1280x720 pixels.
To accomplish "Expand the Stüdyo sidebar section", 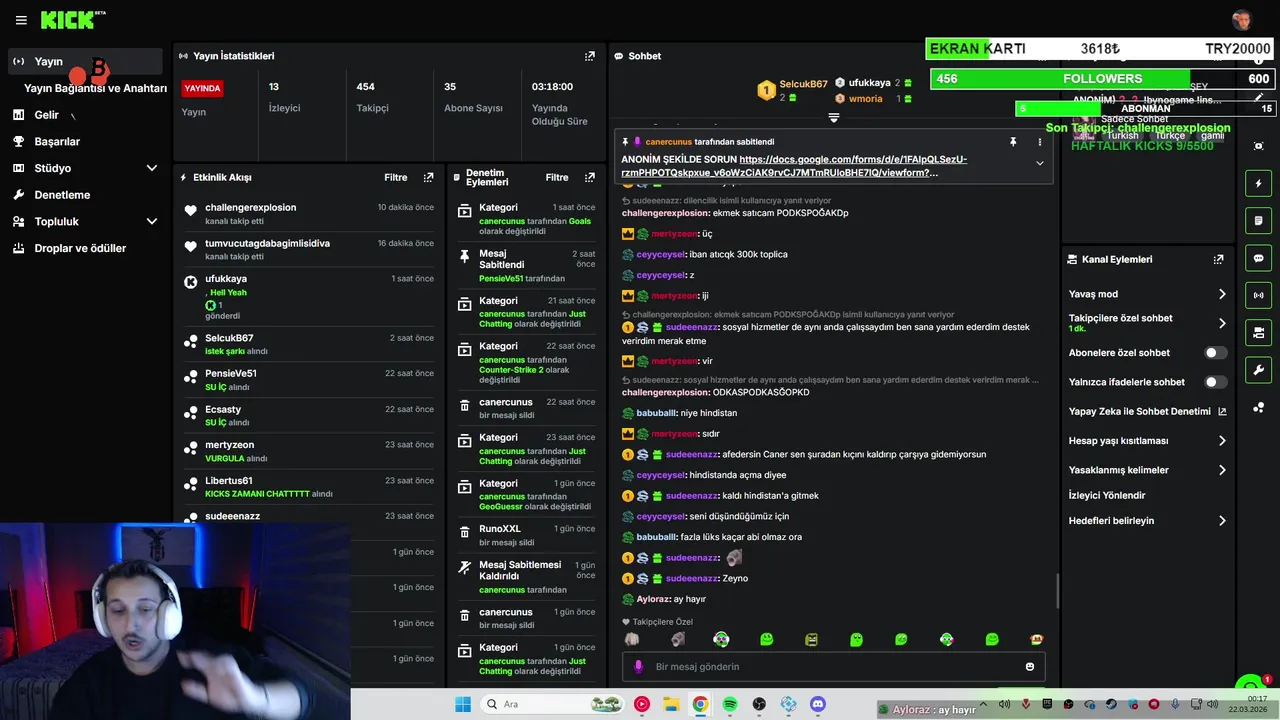I will coord(152,168).
